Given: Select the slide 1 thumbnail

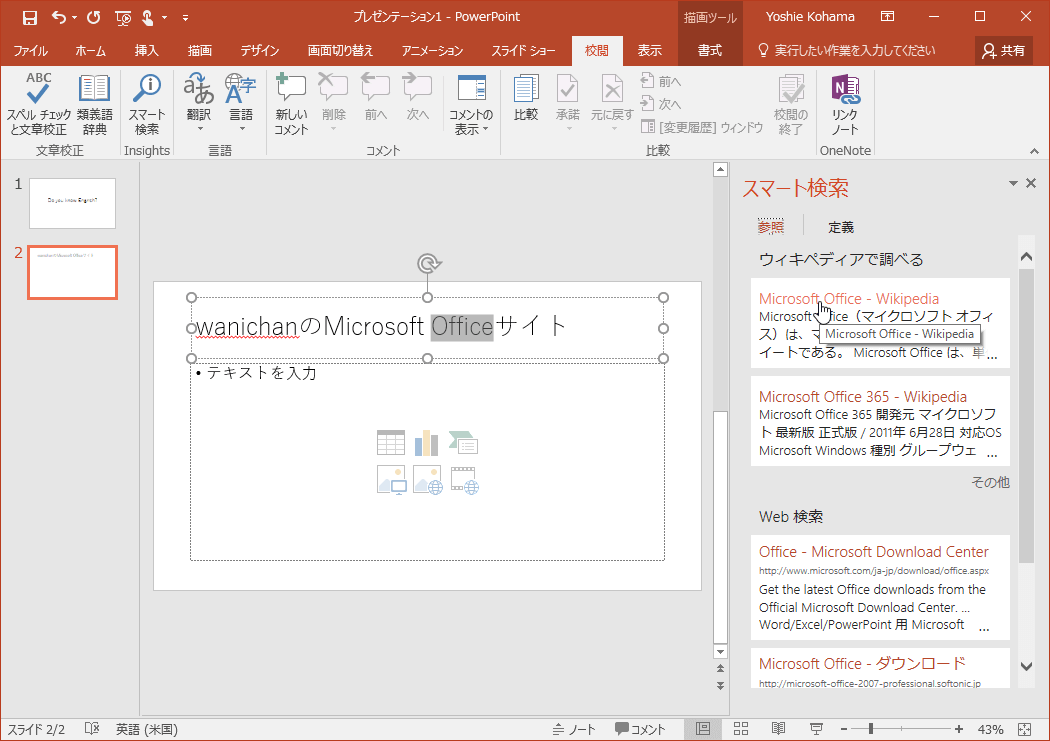Looking at the screenshot, I should click(72, 203).
